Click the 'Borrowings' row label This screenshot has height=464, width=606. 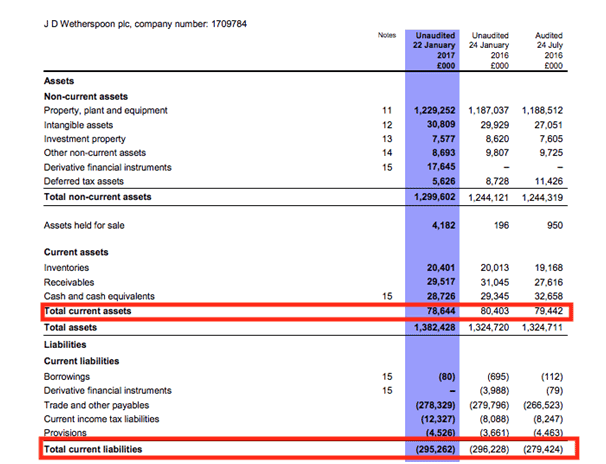(67, 377)
